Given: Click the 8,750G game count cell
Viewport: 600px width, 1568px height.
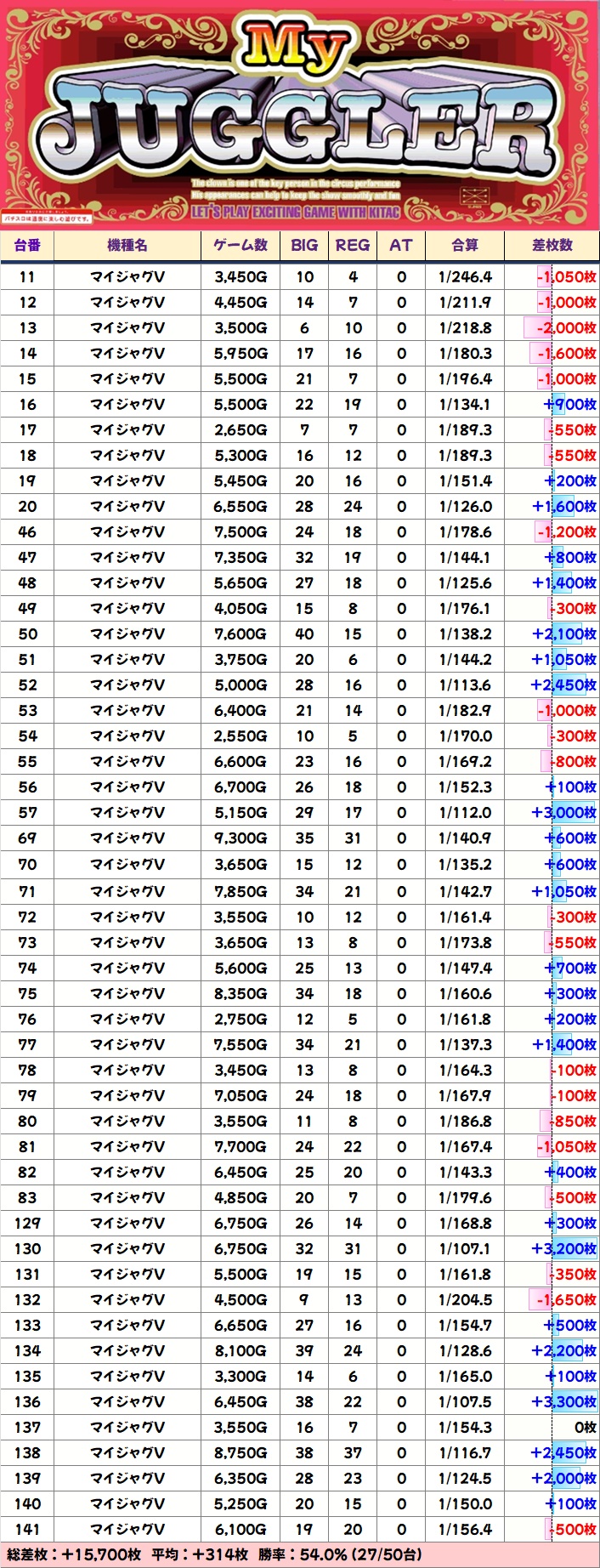Looking at the screenshot, I should (x=241, y=1453).
